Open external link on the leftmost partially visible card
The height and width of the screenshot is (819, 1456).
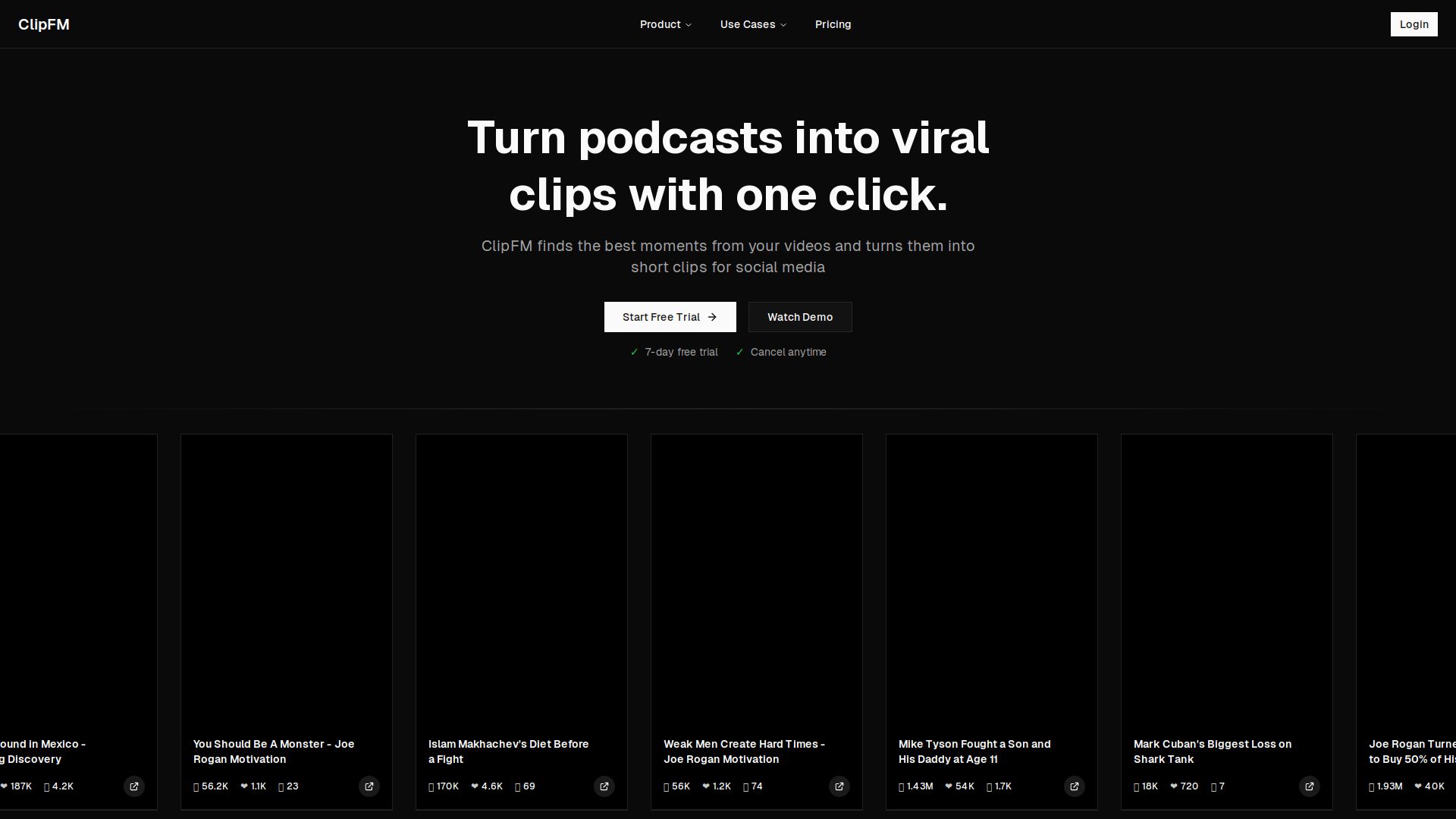134,786
